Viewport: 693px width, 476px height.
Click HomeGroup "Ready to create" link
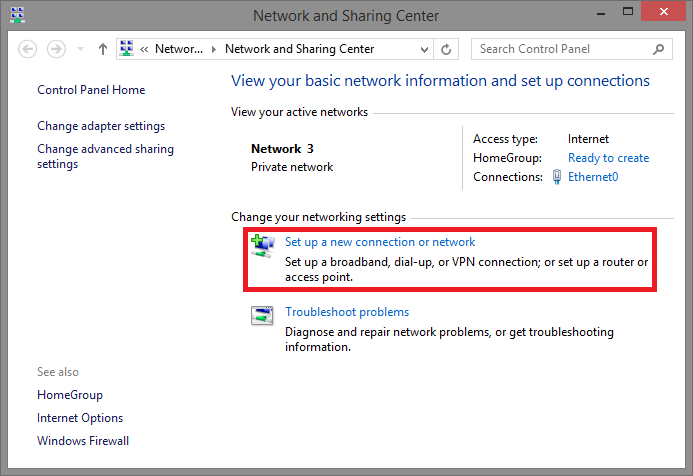tap(608, 158)
